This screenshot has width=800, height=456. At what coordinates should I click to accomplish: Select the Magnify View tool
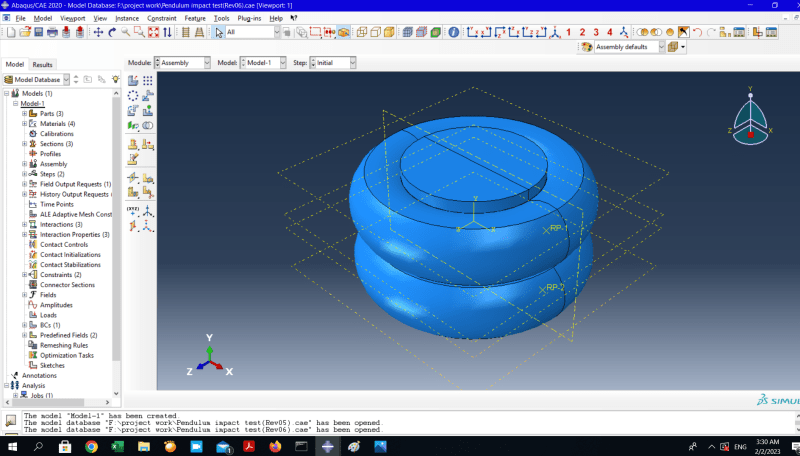click(x=126, y=32)
